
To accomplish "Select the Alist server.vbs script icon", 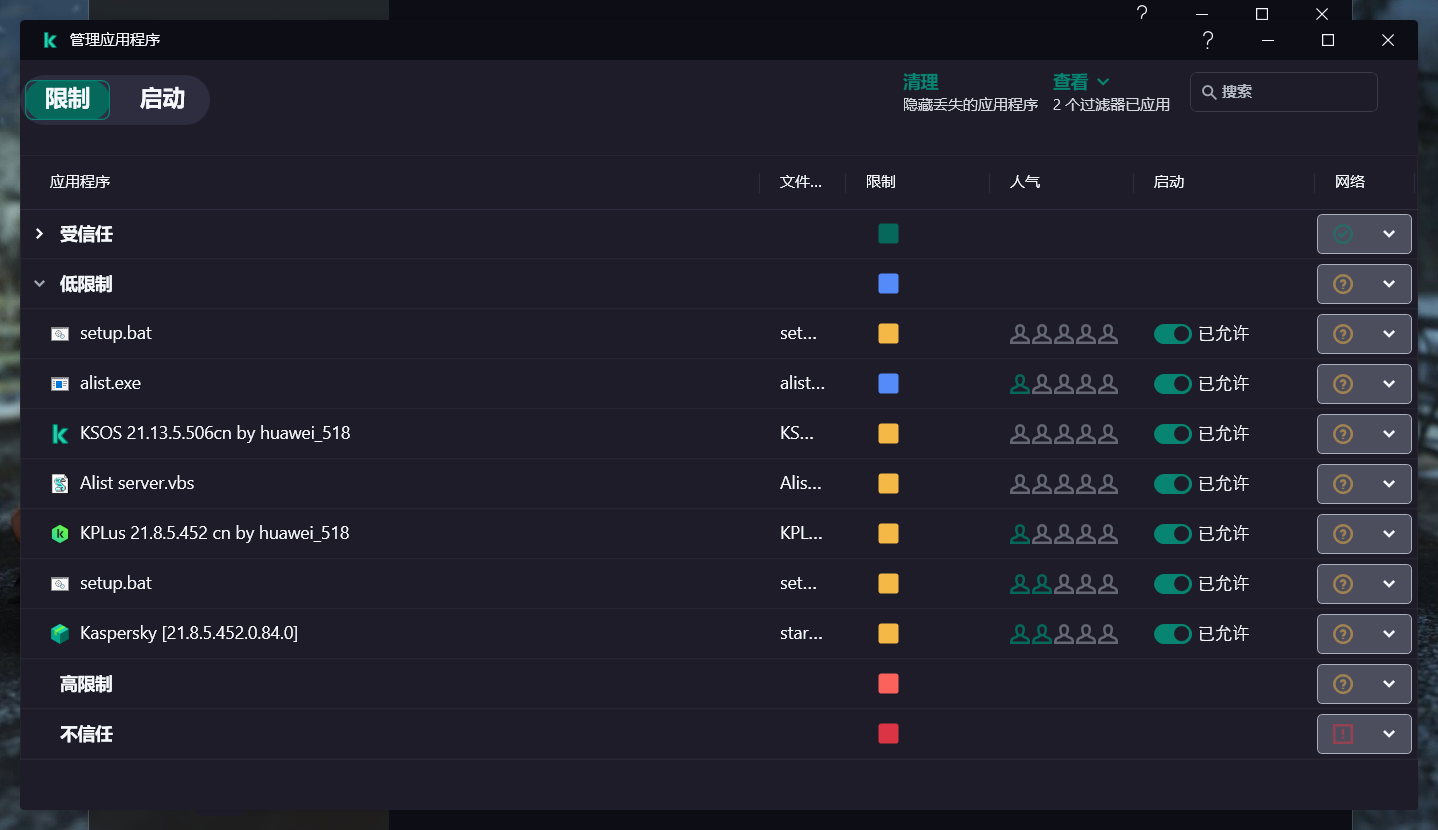I will [x=60, y=483].
